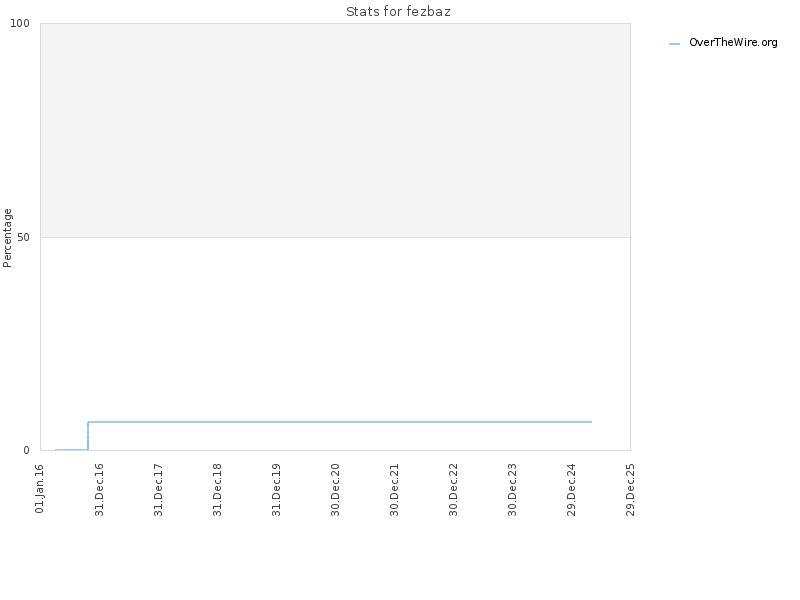
Task: Click the 31.Dec.17 date label
Action: [x=158, y=490]
